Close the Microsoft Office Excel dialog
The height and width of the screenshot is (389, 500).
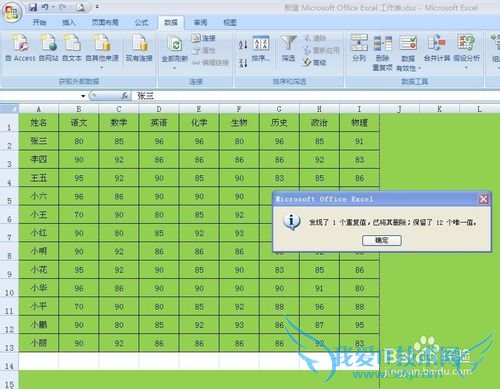(x=483, y=199)
